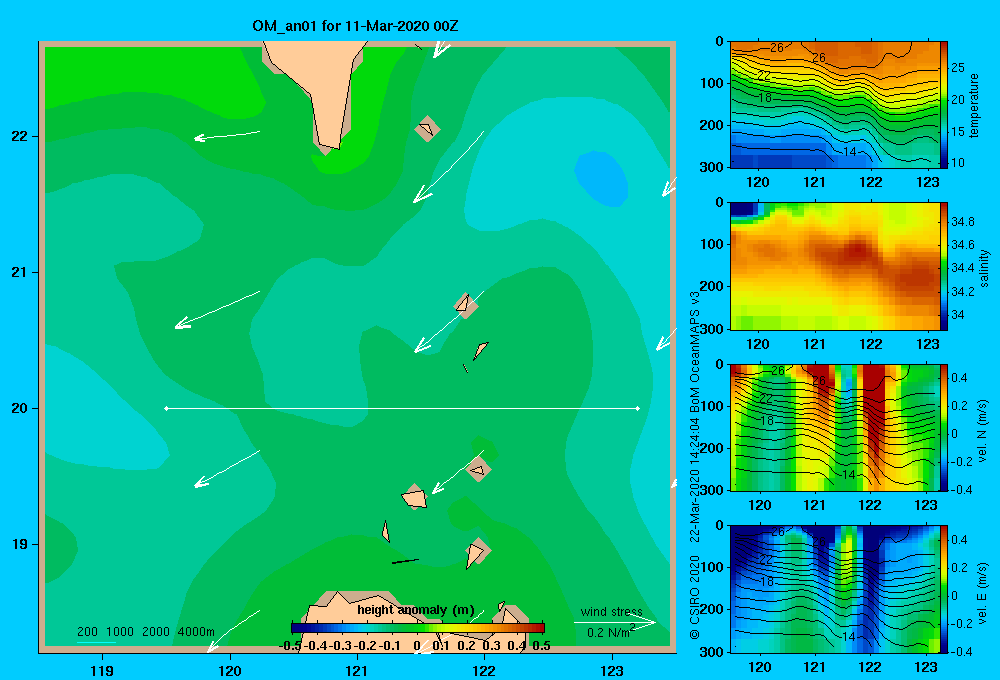This screenshot has width=1000, height=680.
Task: Click the "0.5" height anomaly tick label
Action: point(541,646)
